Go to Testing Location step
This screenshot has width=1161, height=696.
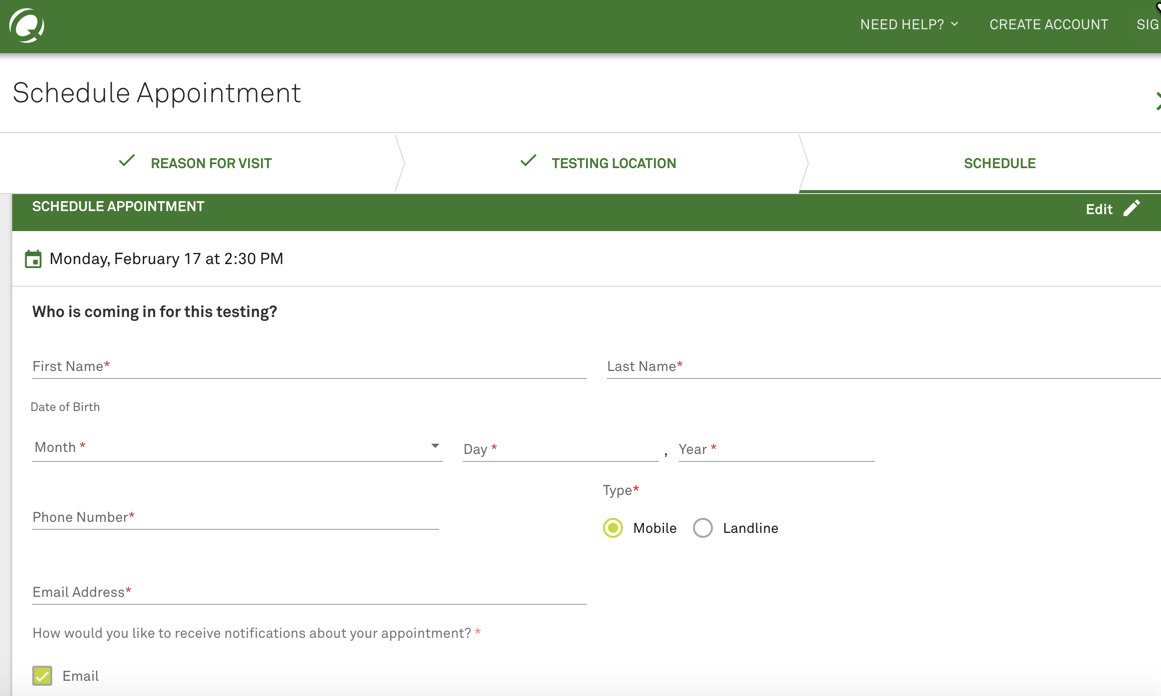click(x=613, y=163)
